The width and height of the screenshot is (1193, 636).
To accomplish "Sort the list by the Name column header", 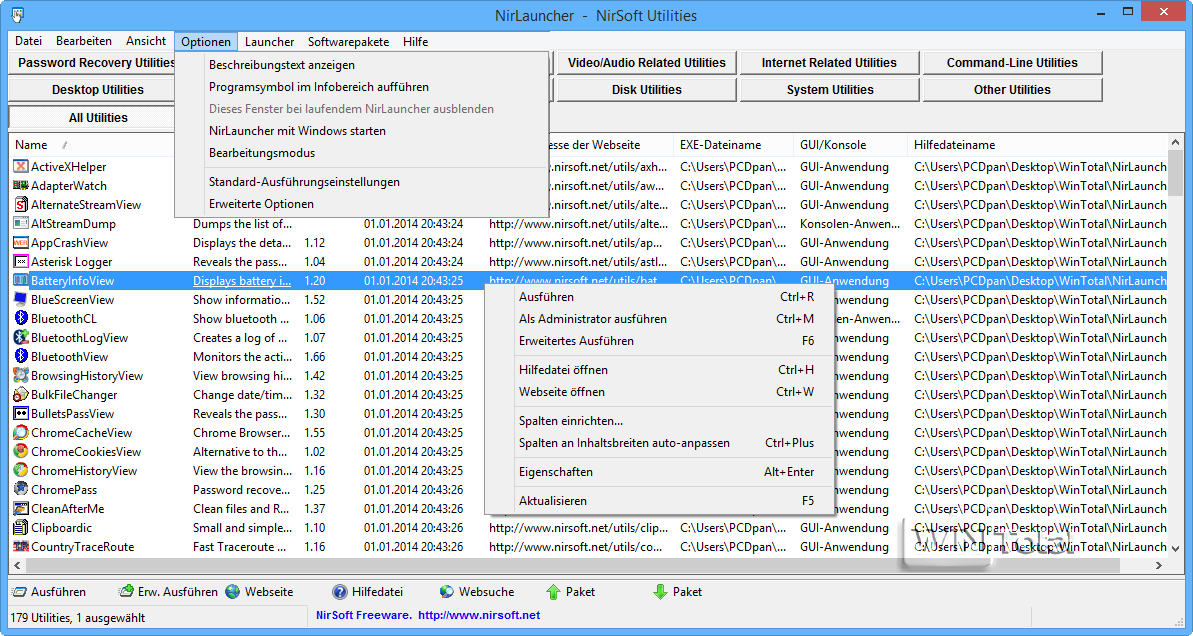I will click(x=32, y=145).
